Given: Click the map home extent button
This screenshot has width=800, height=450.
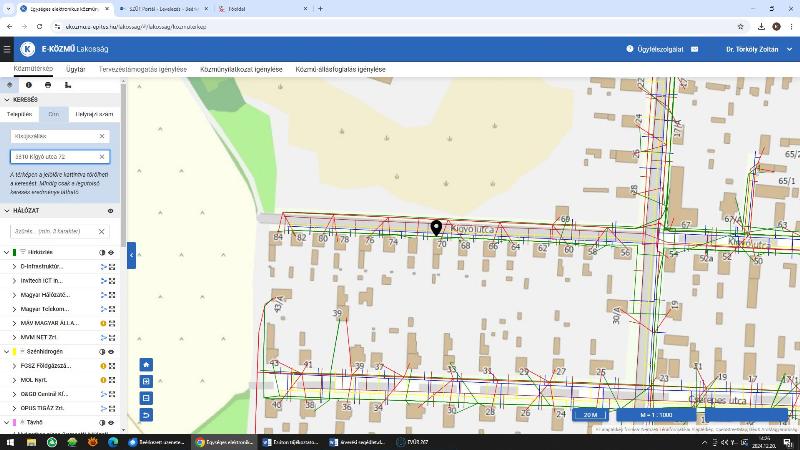Looking at the screenshot, I should point(146,365).
